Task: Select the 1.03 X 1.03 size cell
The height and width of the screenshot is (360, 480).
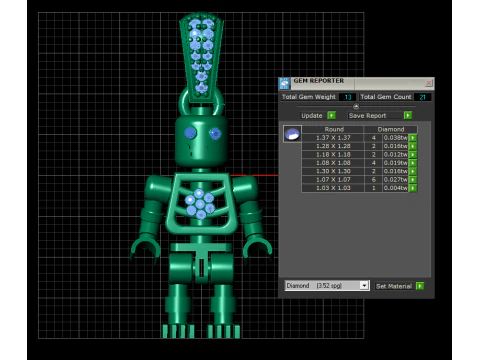Action: point(333,188)
